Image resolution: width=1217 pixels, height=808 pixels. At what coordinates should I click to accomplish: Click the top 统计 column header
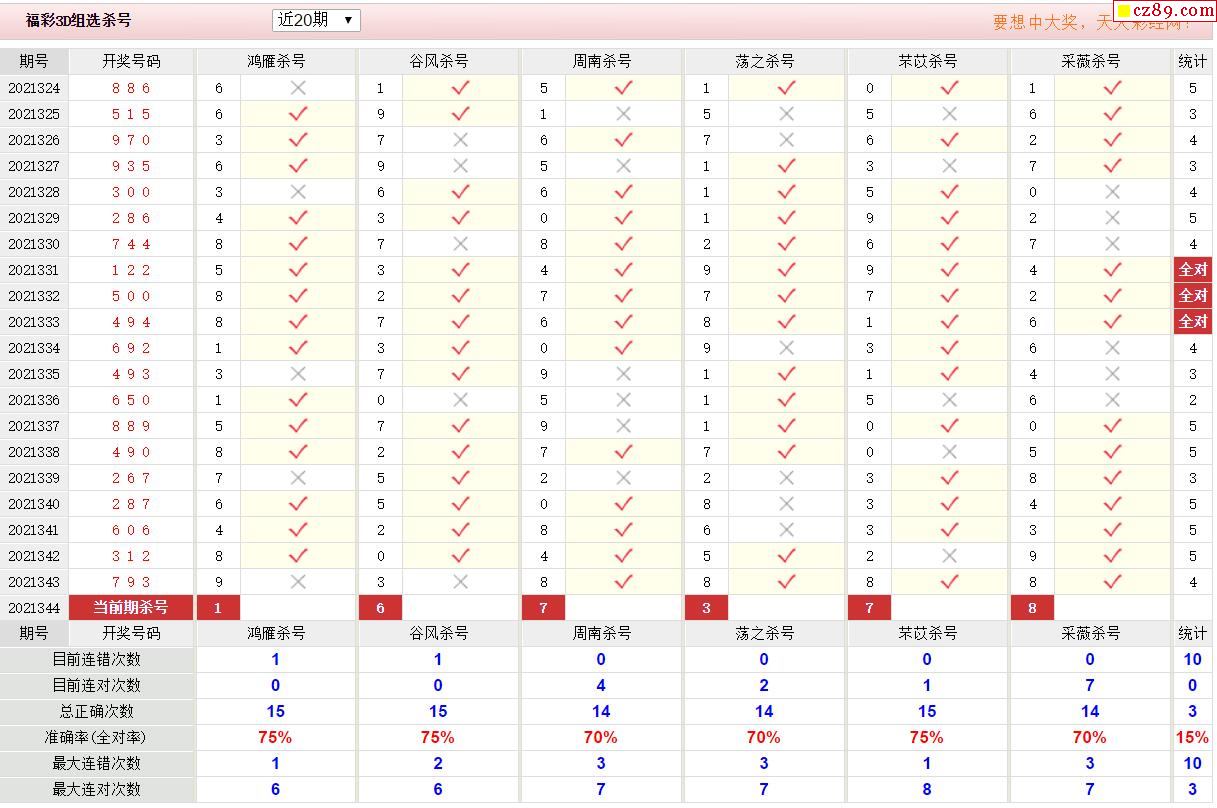(1192, 61)
